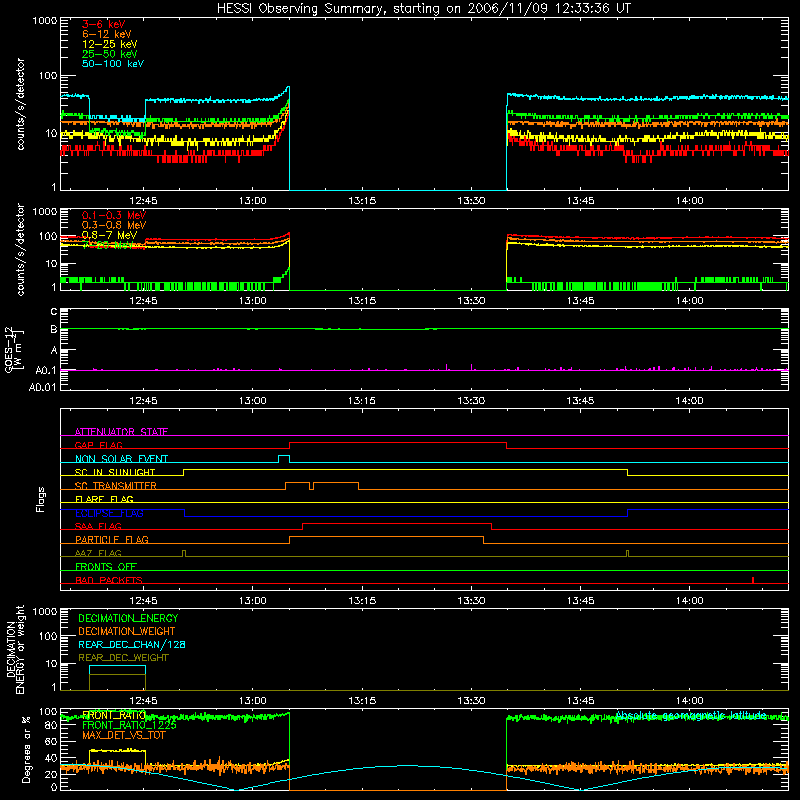This screenshot has height=800, width=800.
Task: Click the 0.3-0.8 MeV legend label
Action: [114, 225]
